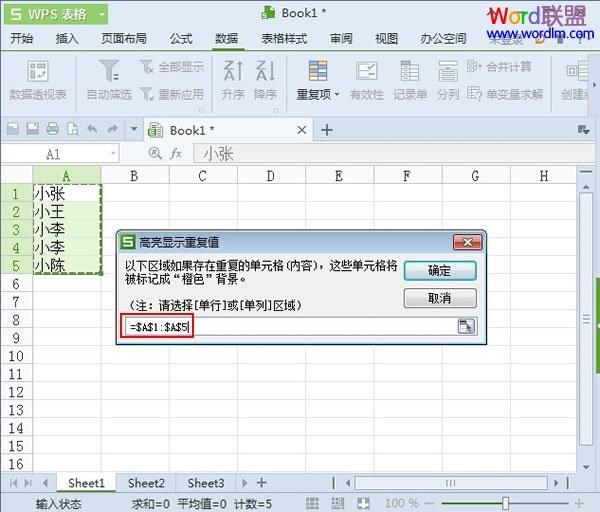Close the highlight duplicates dialog

click(x=467, y=242)
